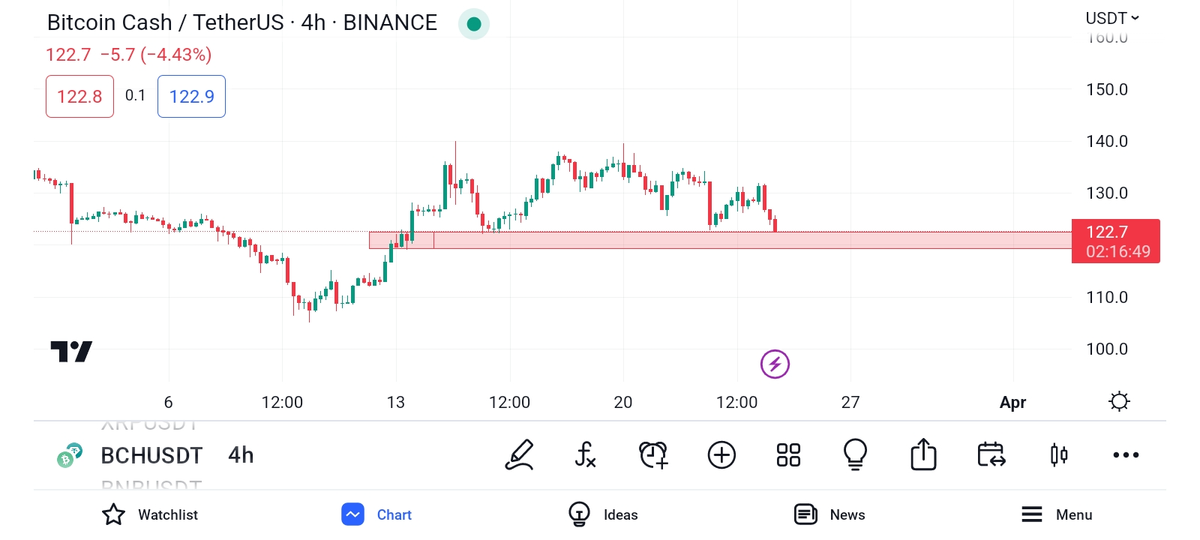Open the four-squares layout grid icon

[788, 455]
